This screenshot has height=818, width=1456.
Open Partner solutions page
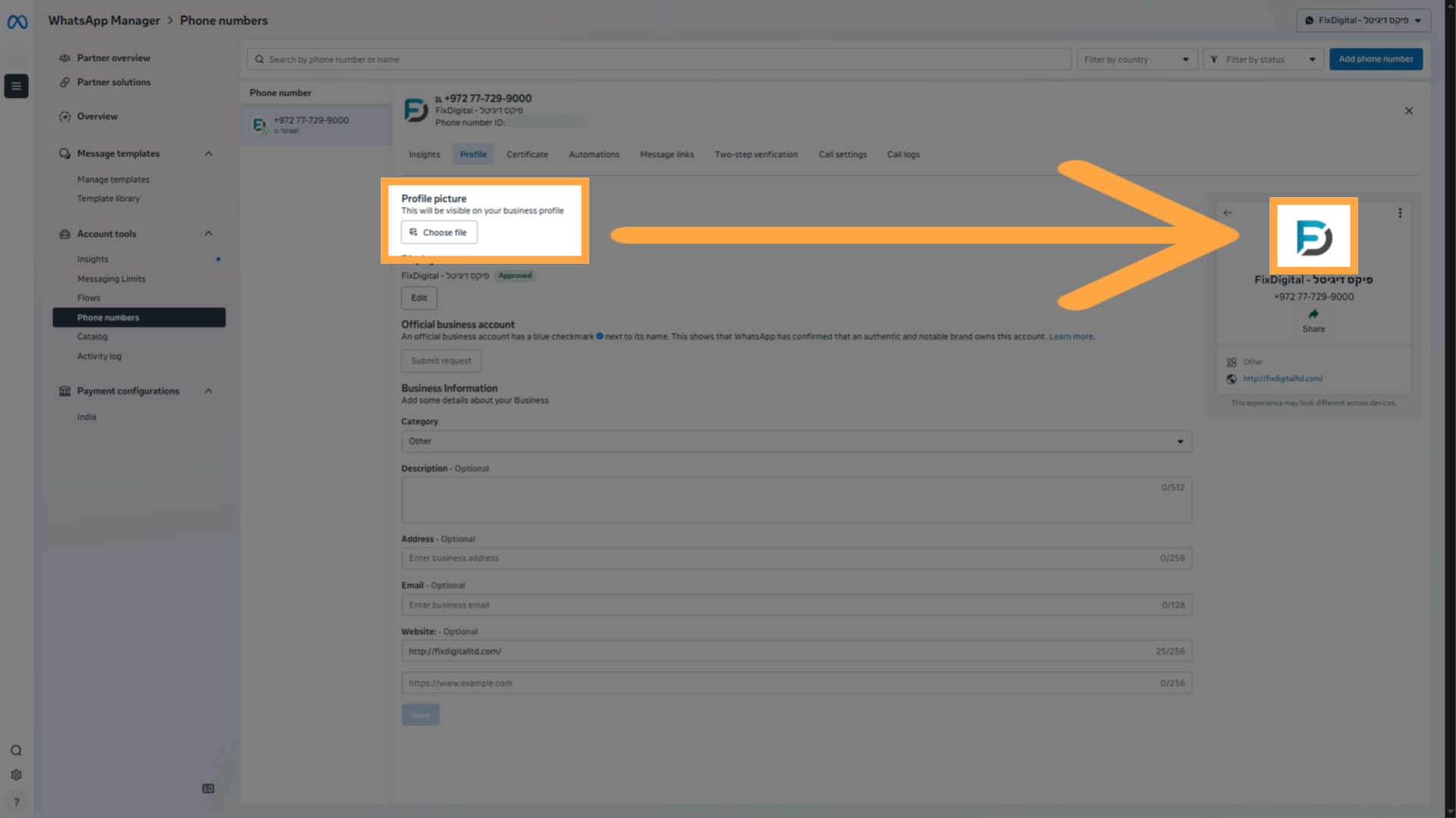click(113, 82)
